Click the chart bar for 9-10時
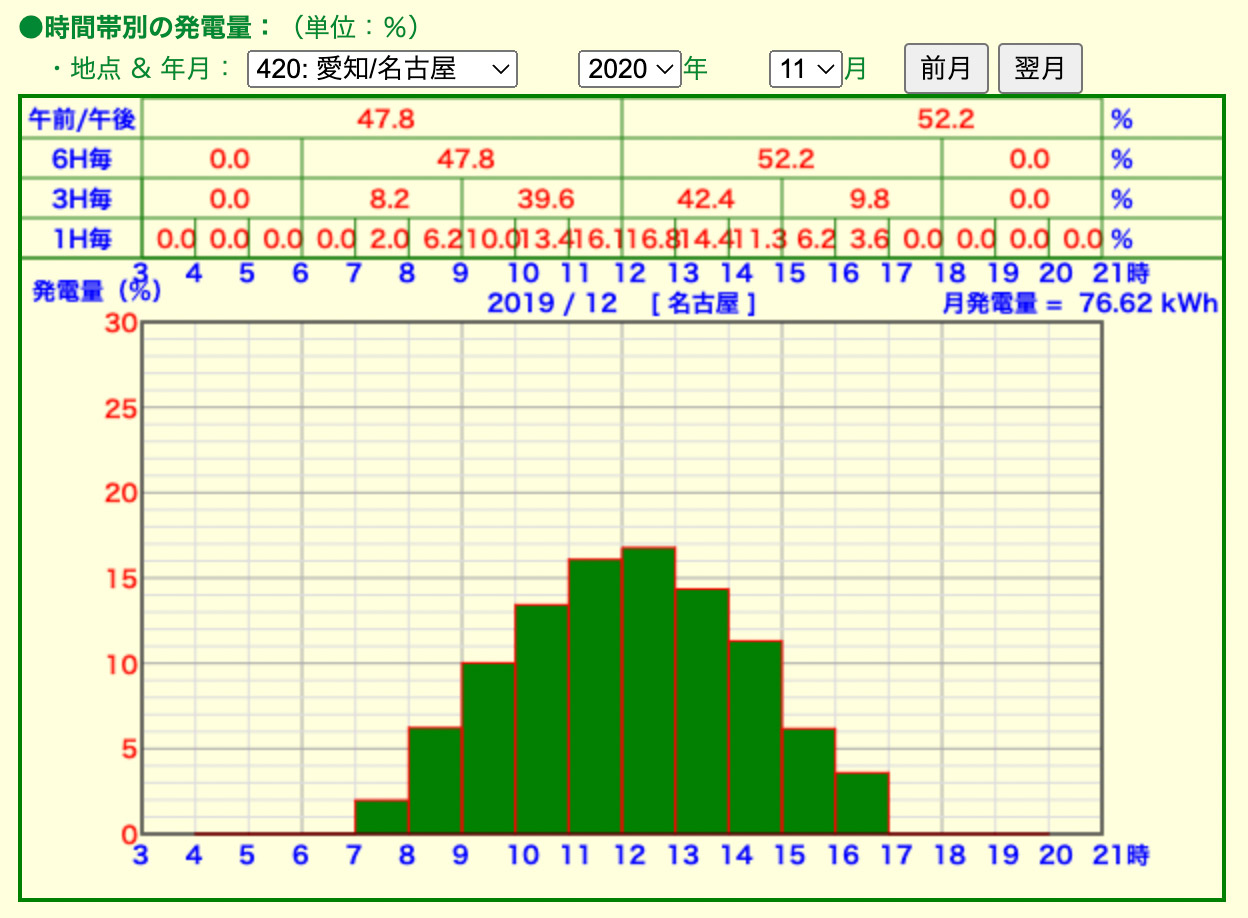 pyautogui.click(x=488, y=747)
